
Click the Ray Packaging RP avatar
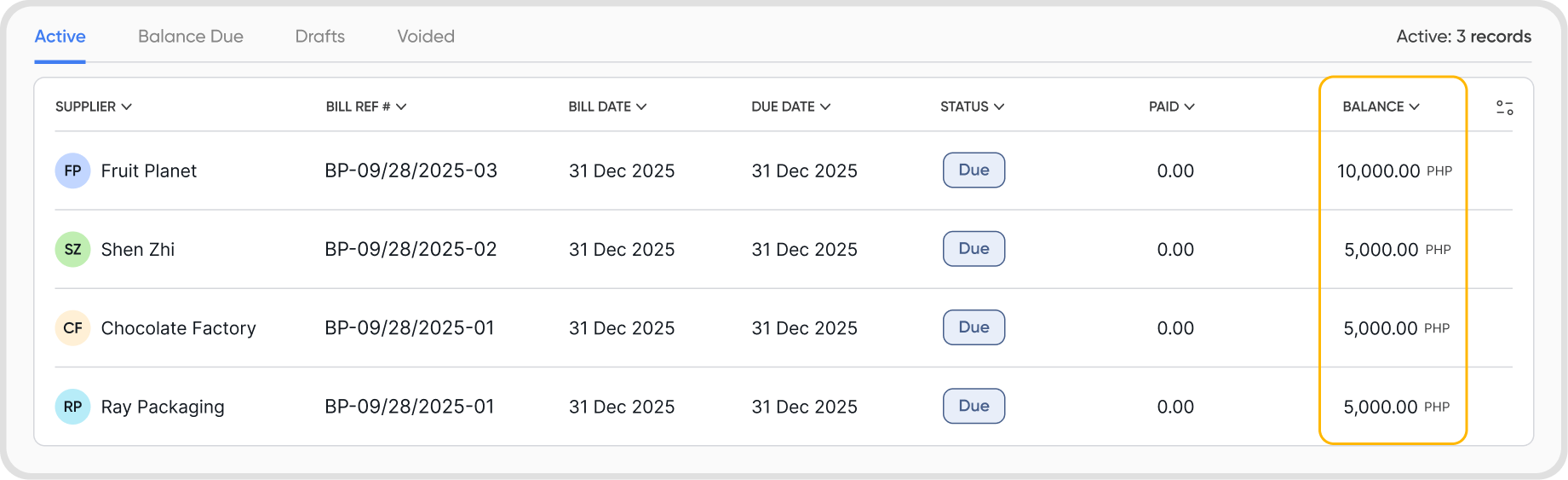click(x=72, y=407)
